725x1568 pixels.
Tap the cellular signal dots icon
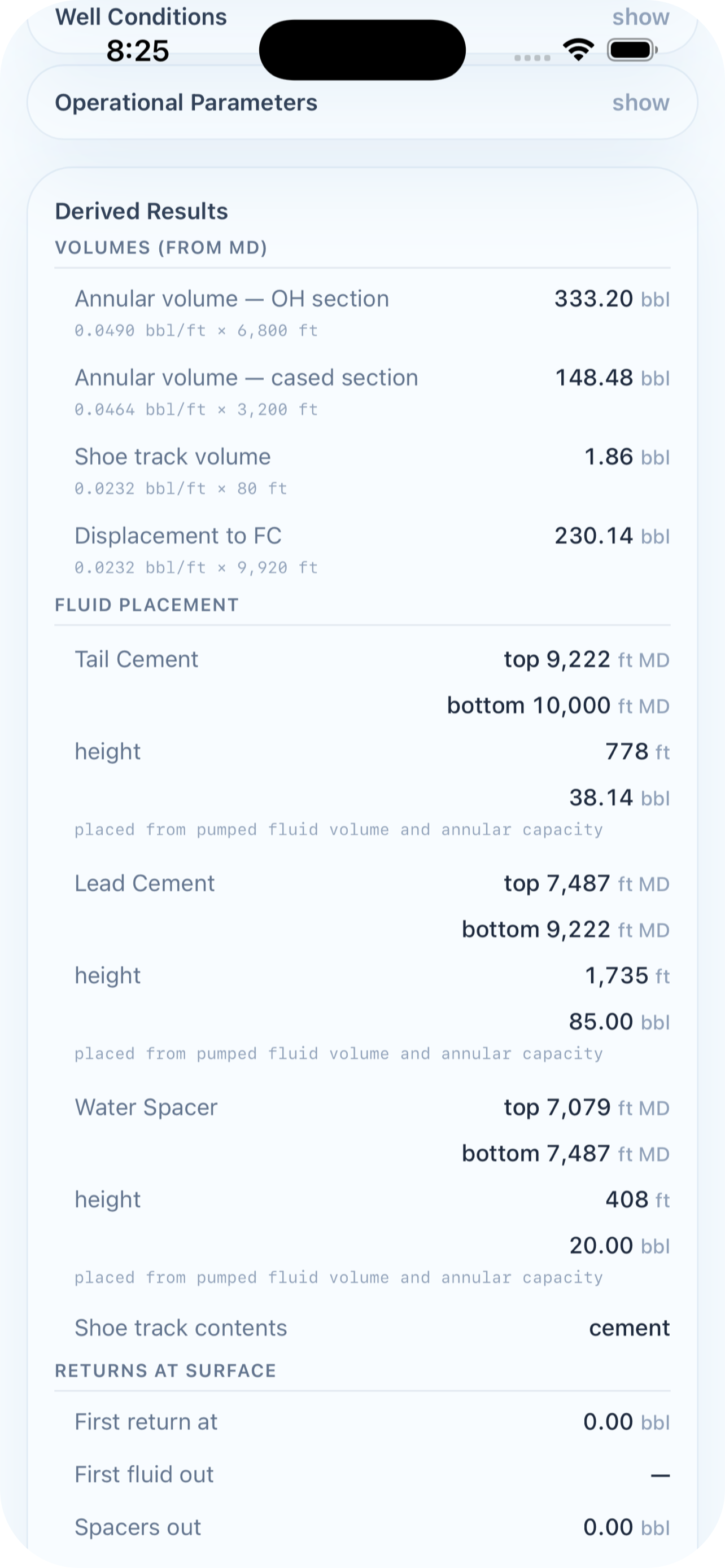532,58
